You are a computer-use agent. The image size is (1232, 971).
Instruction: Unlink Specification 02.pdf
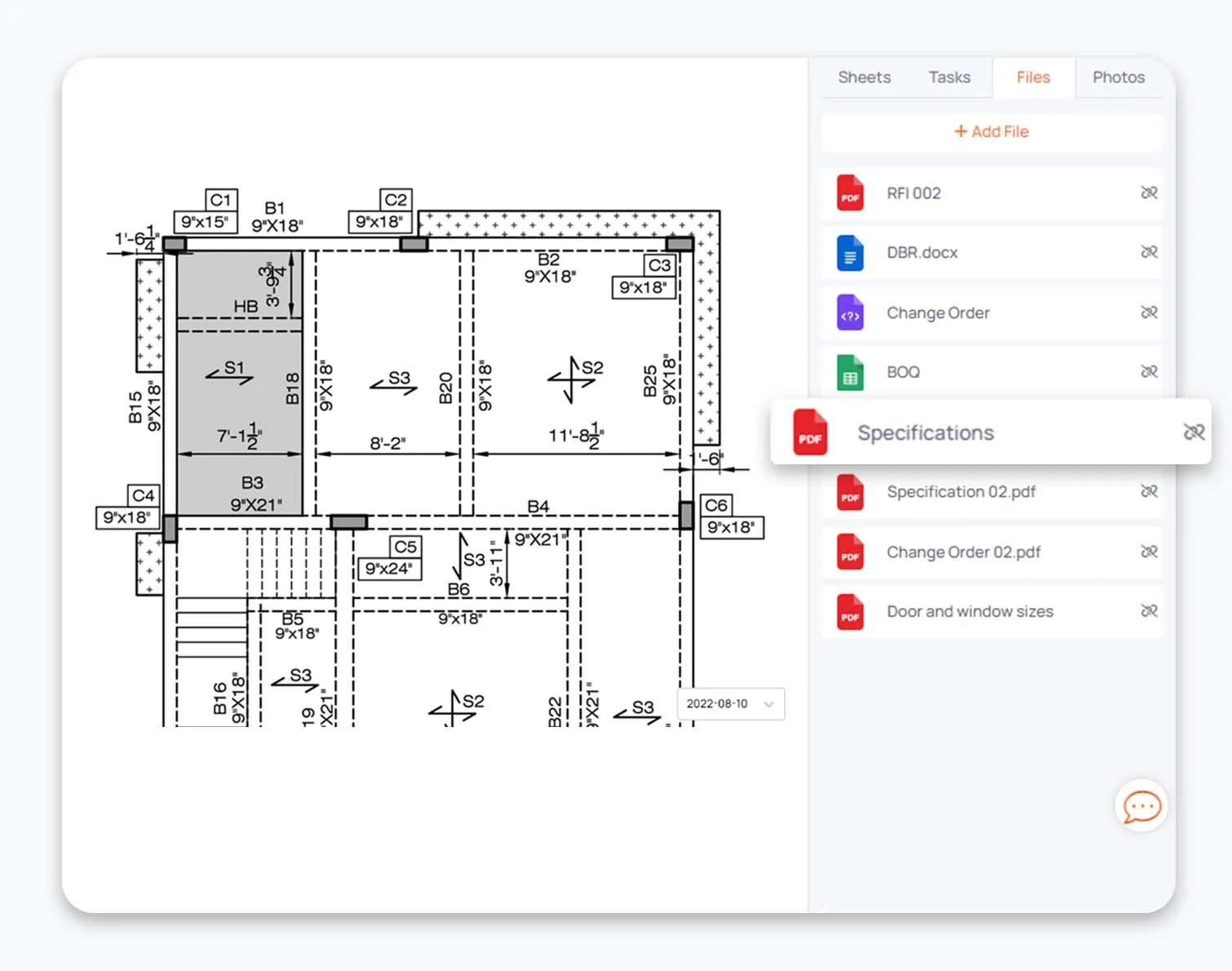click(1149, 491)
